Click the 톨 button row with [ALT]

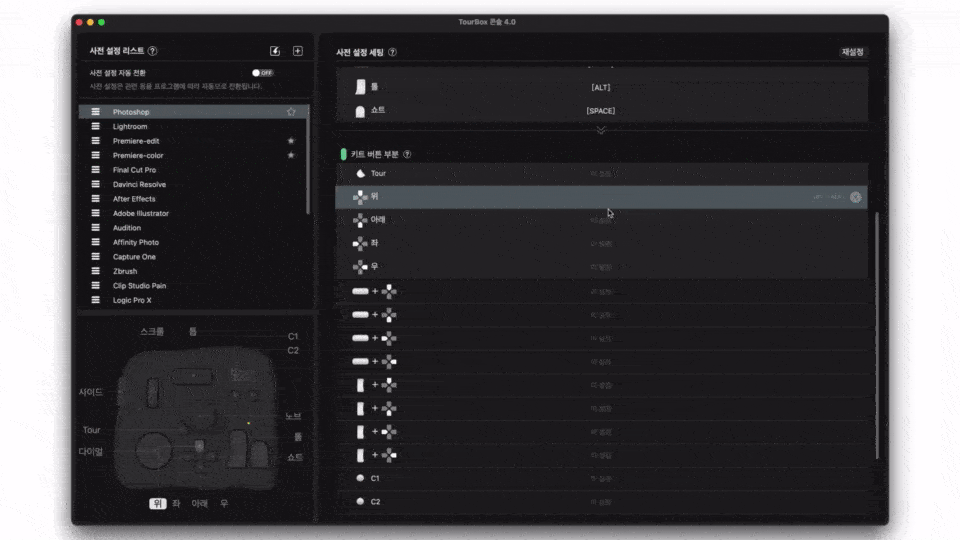[601, 88]
